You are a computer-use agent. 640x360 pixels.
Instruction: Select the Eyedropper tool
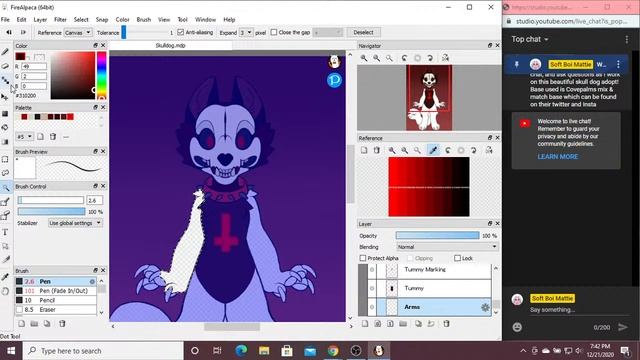[x=5, y=277]
